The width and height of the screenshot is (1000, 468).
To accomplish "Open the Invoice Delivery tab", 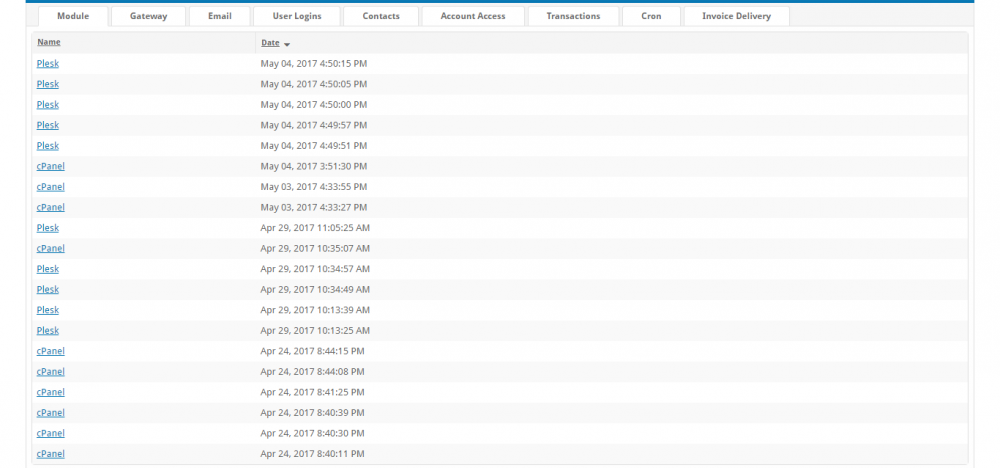I will click(x=737, y=16).
